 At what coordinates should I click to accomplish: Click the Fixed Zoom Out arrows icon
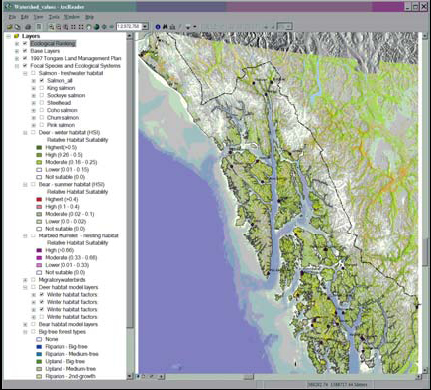[x=80, y=27]
